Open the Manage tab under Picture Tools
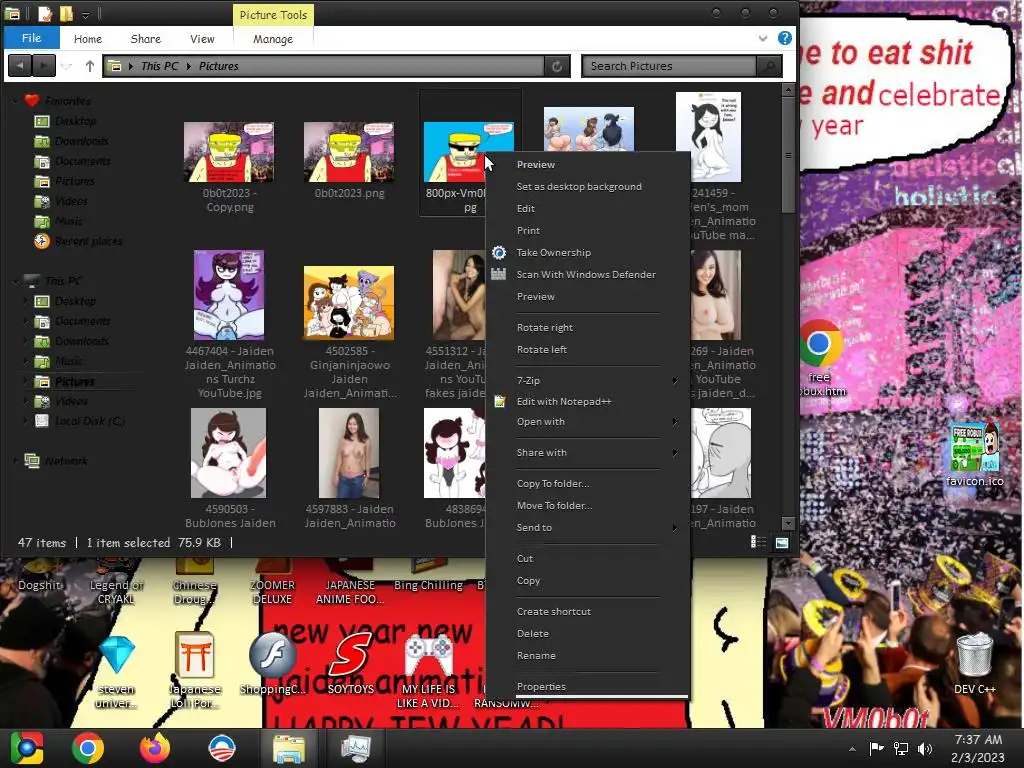The image size is (1024, 768). pos(273,39)
